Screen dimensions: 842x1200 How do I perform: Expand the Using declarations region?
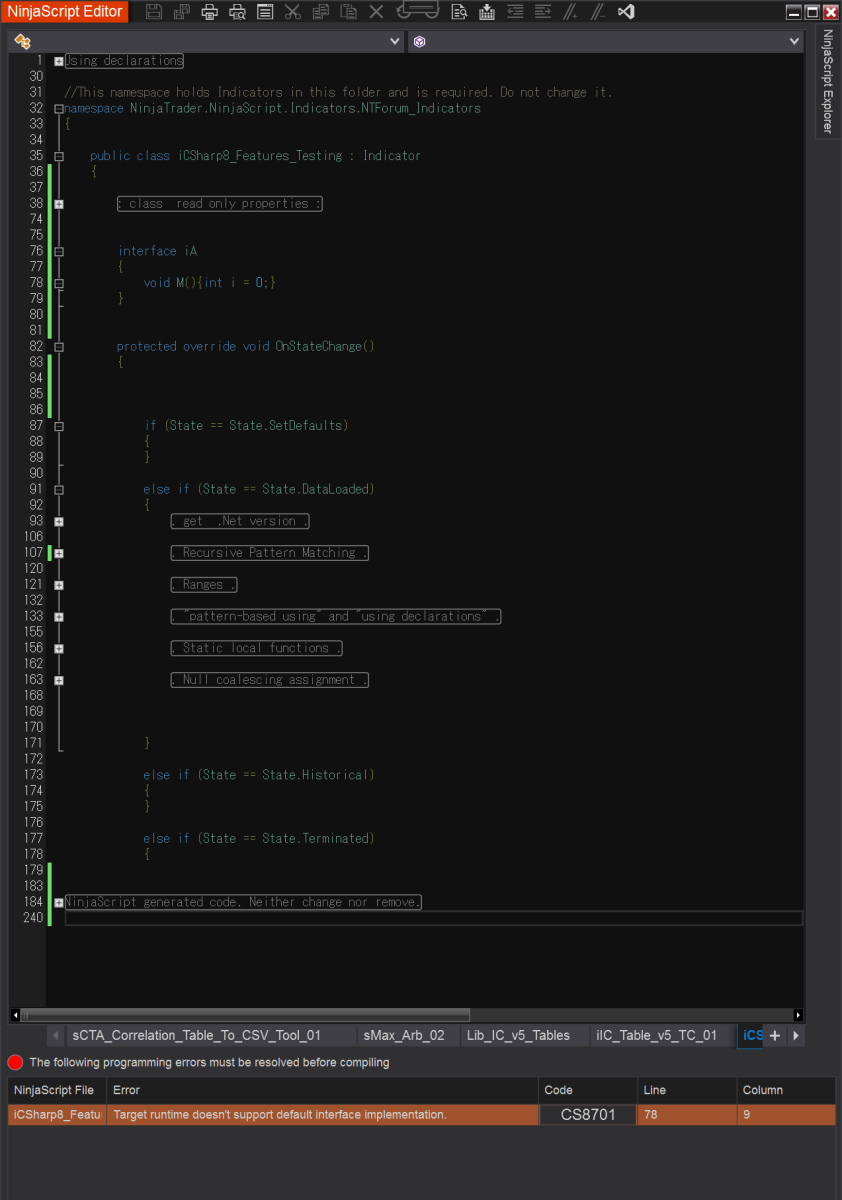(x=59, y=61)
